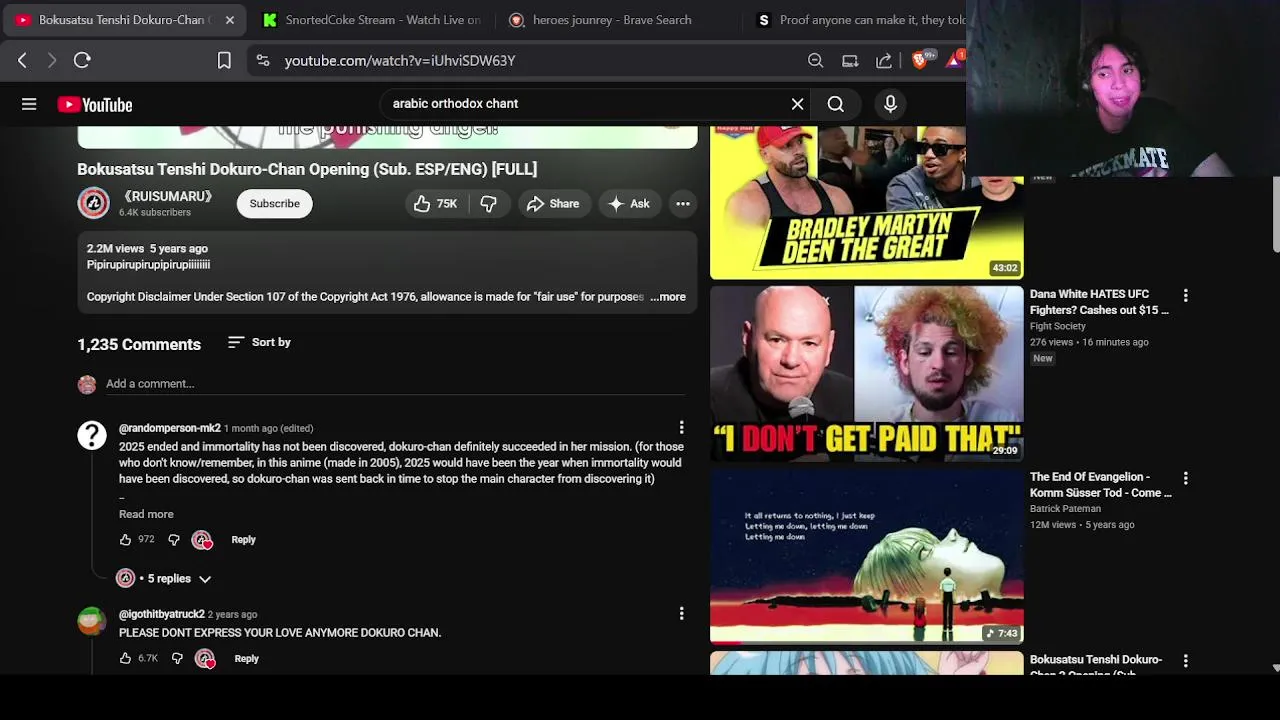The width and height of the screenshot is (1280, 720).
Task: Open @randomperson-mk2 profile link
Action: tap(170, 428)
